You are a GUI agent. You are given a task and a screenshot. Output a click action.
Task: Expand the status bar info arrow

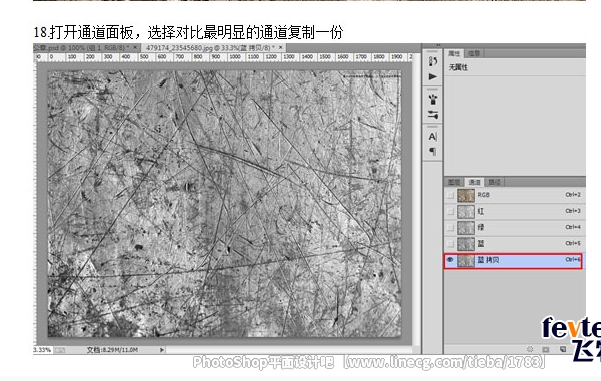[x=162, y=350]
